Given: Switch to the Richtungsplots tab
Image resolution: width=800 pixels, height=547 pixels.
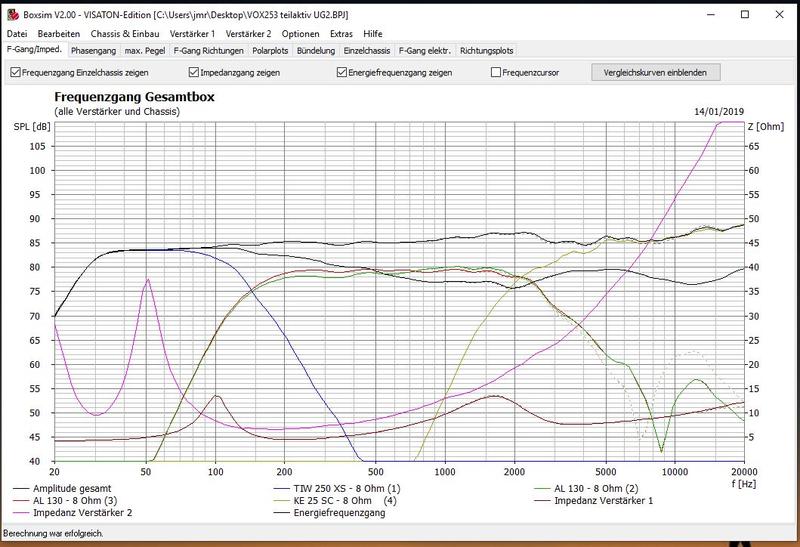Looking at the screenshot, I should click(487, 49).
